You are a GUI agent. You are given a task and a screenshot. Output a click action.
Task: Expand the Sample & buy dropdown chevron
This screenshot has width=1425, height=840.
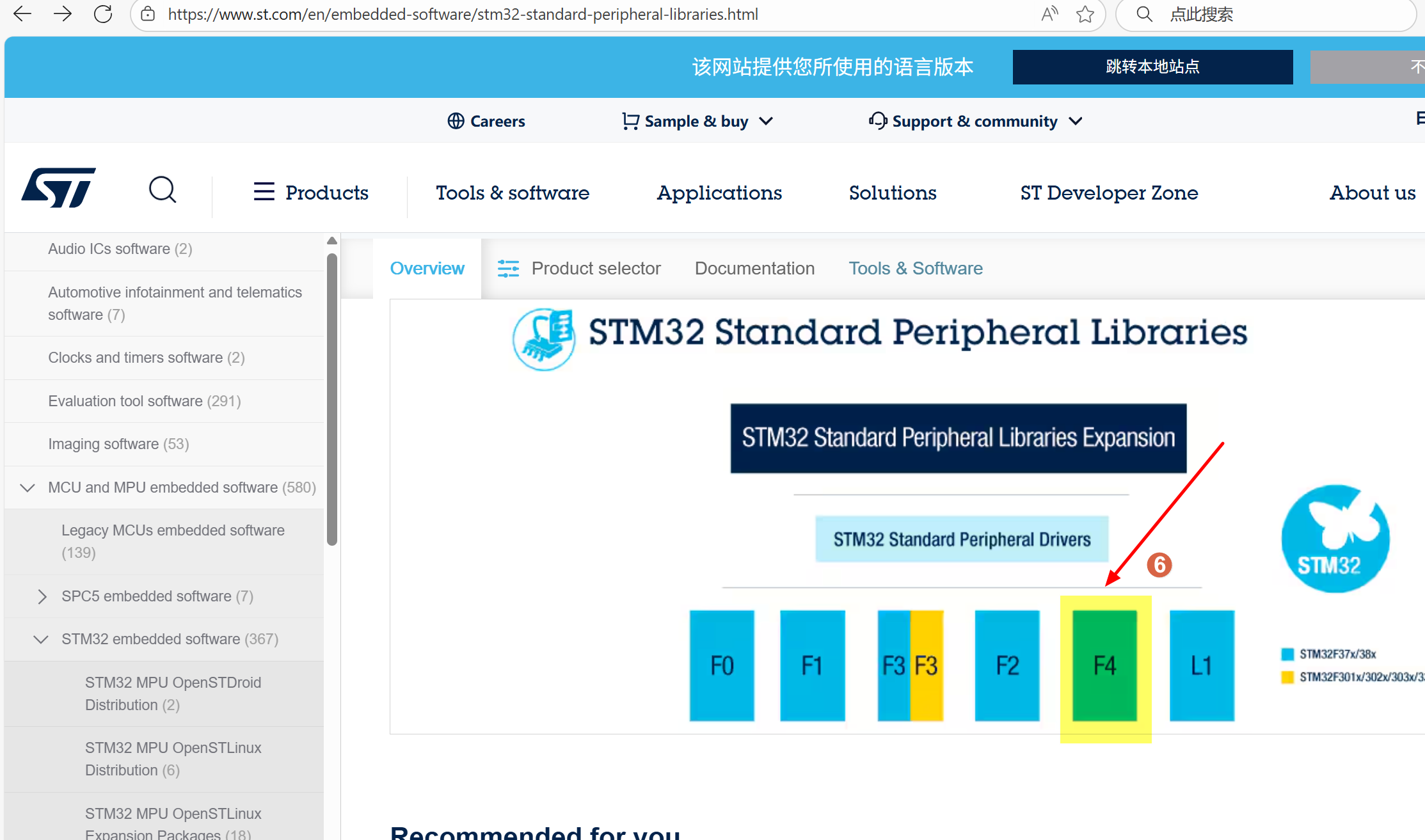[x=766, y=121]
